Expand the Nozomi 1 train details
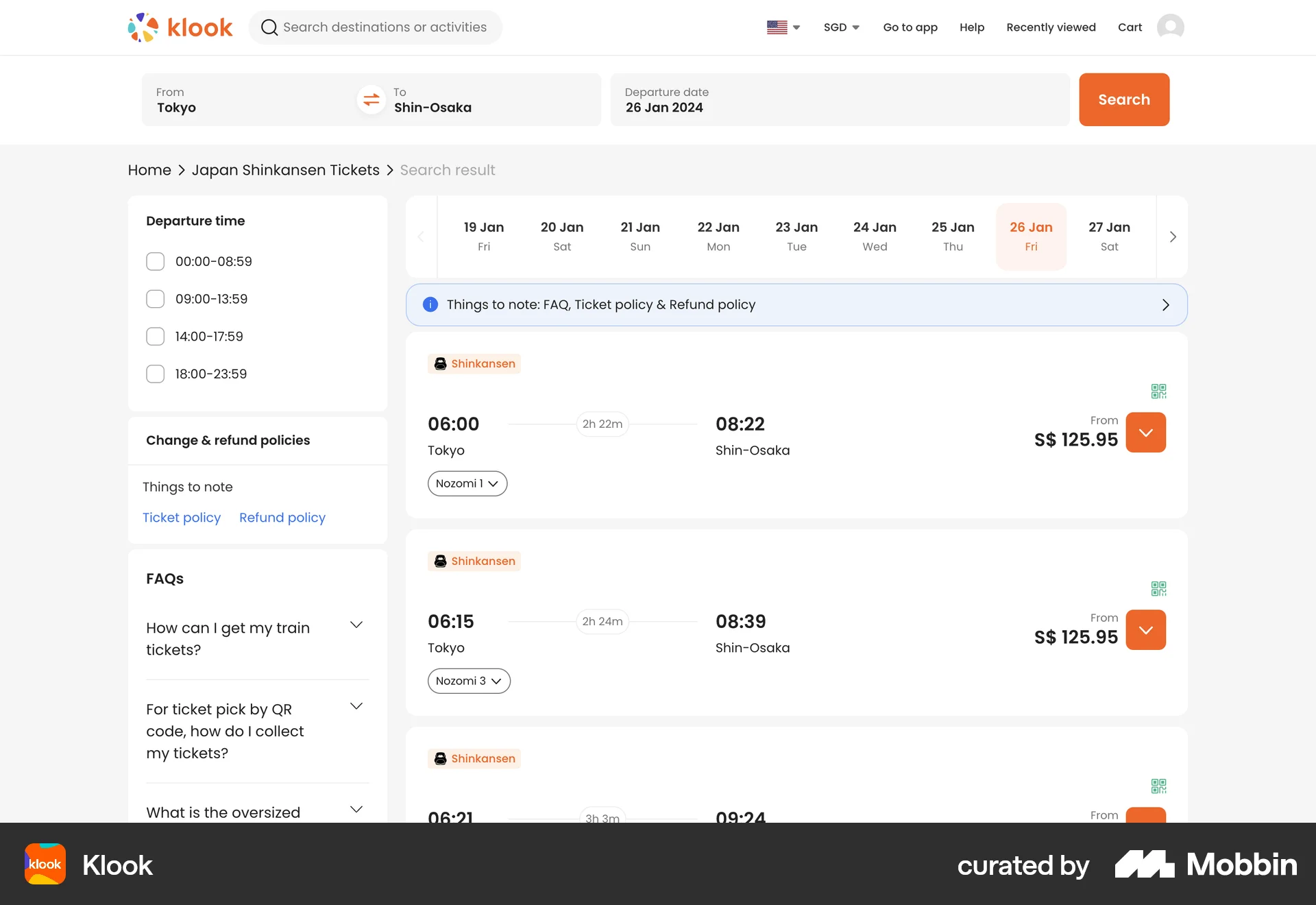This screenshot has width=1316, height=905. (x=467, y=483)
